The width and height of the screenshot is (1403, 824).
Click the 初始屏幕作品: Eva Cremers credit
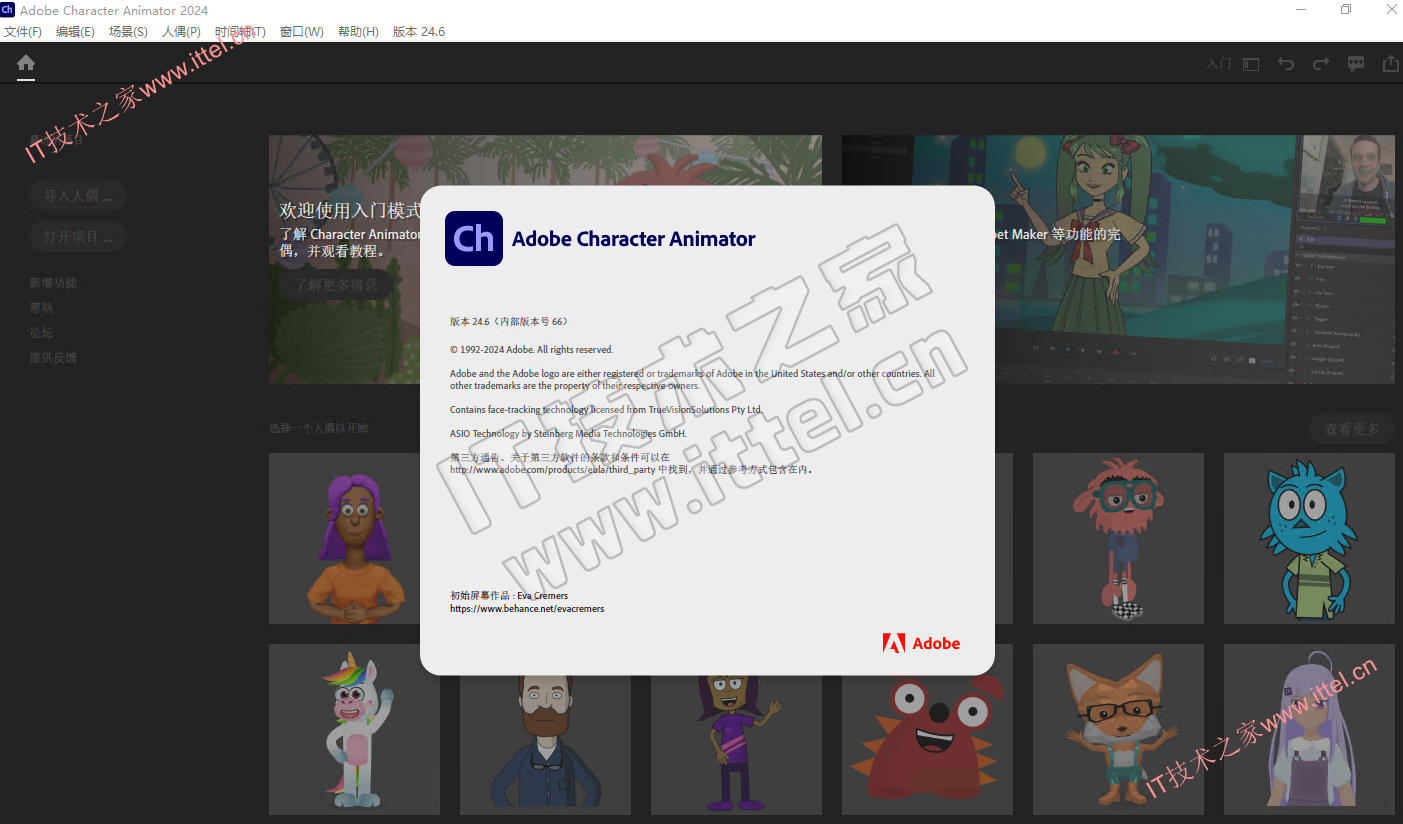pos(509,596)
